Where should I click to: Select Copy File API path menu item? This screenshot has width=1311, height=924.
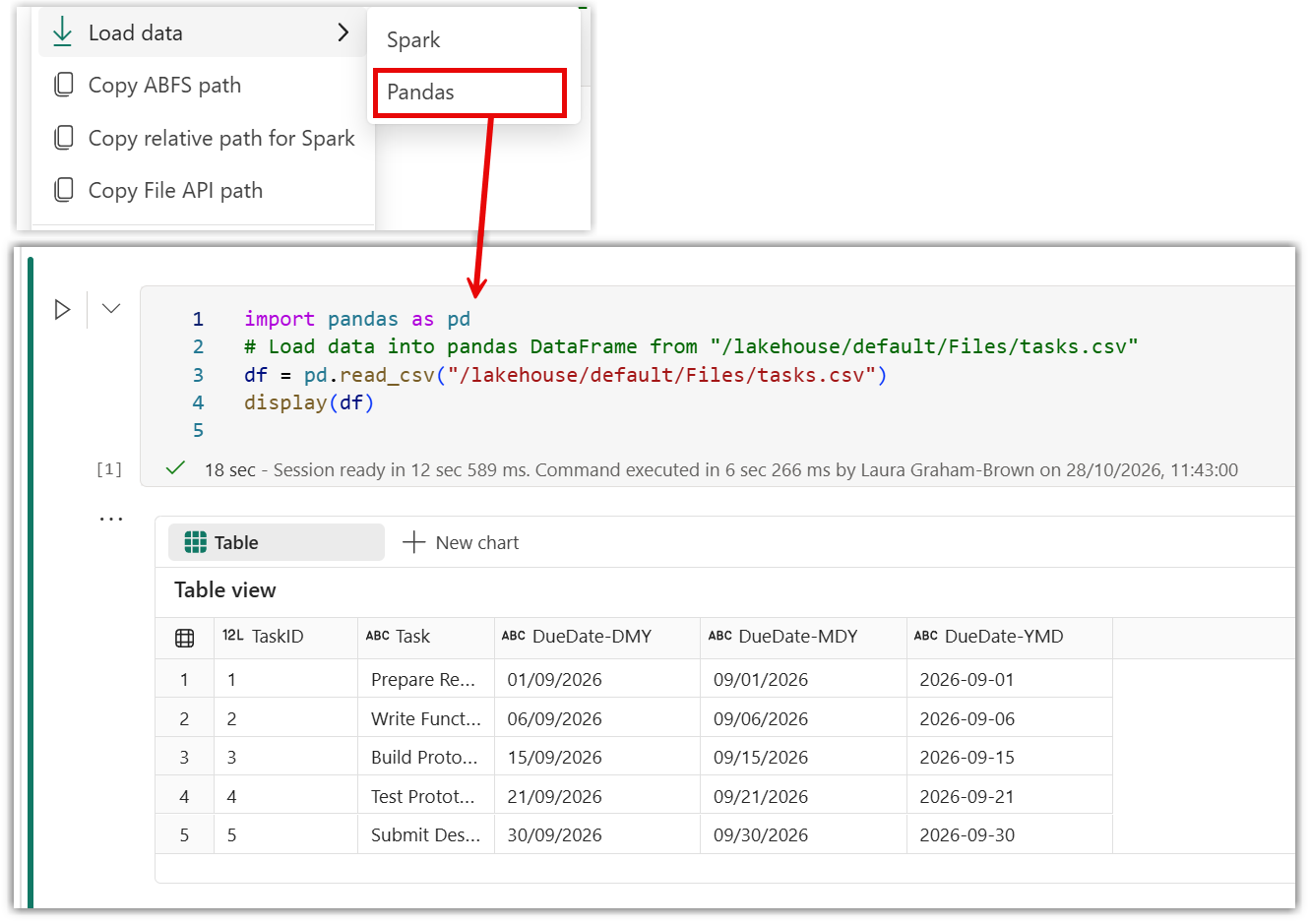click(205, 190)
